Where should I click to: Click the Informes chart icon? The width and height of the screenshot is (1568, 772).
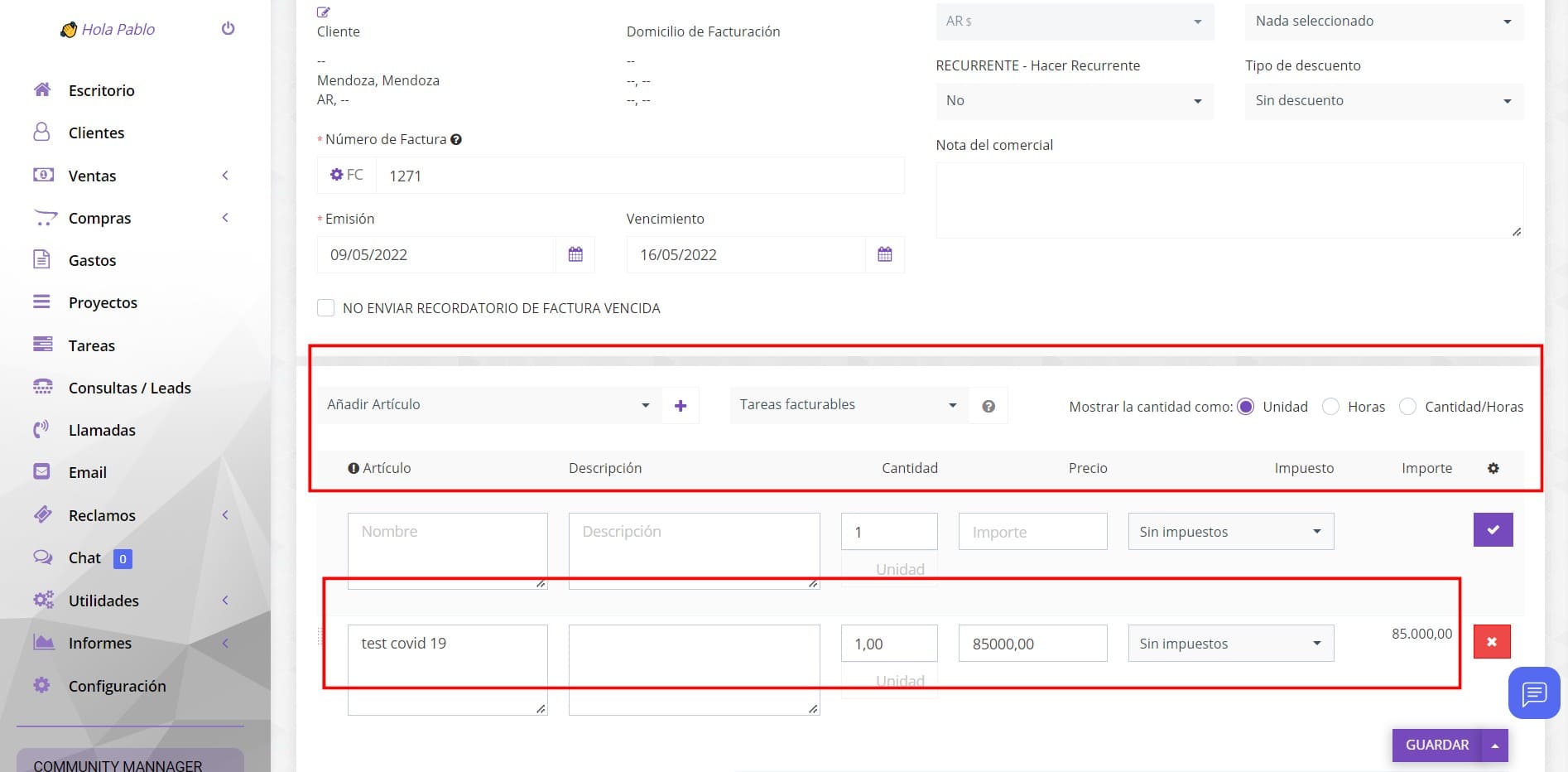coord(43,642)
